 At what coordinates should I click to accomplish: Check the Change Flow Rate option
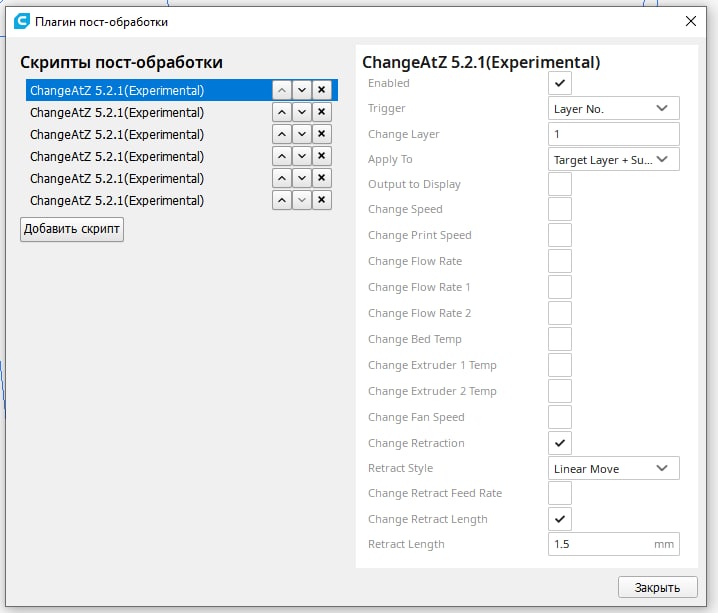(x=560, y=261)
